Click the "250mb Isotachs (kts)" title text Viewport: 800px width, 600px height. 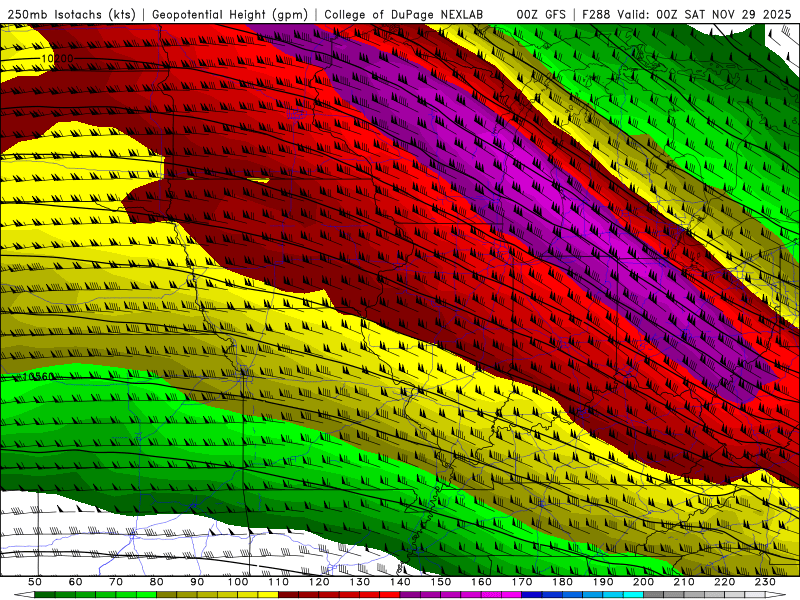pos(71,14)
